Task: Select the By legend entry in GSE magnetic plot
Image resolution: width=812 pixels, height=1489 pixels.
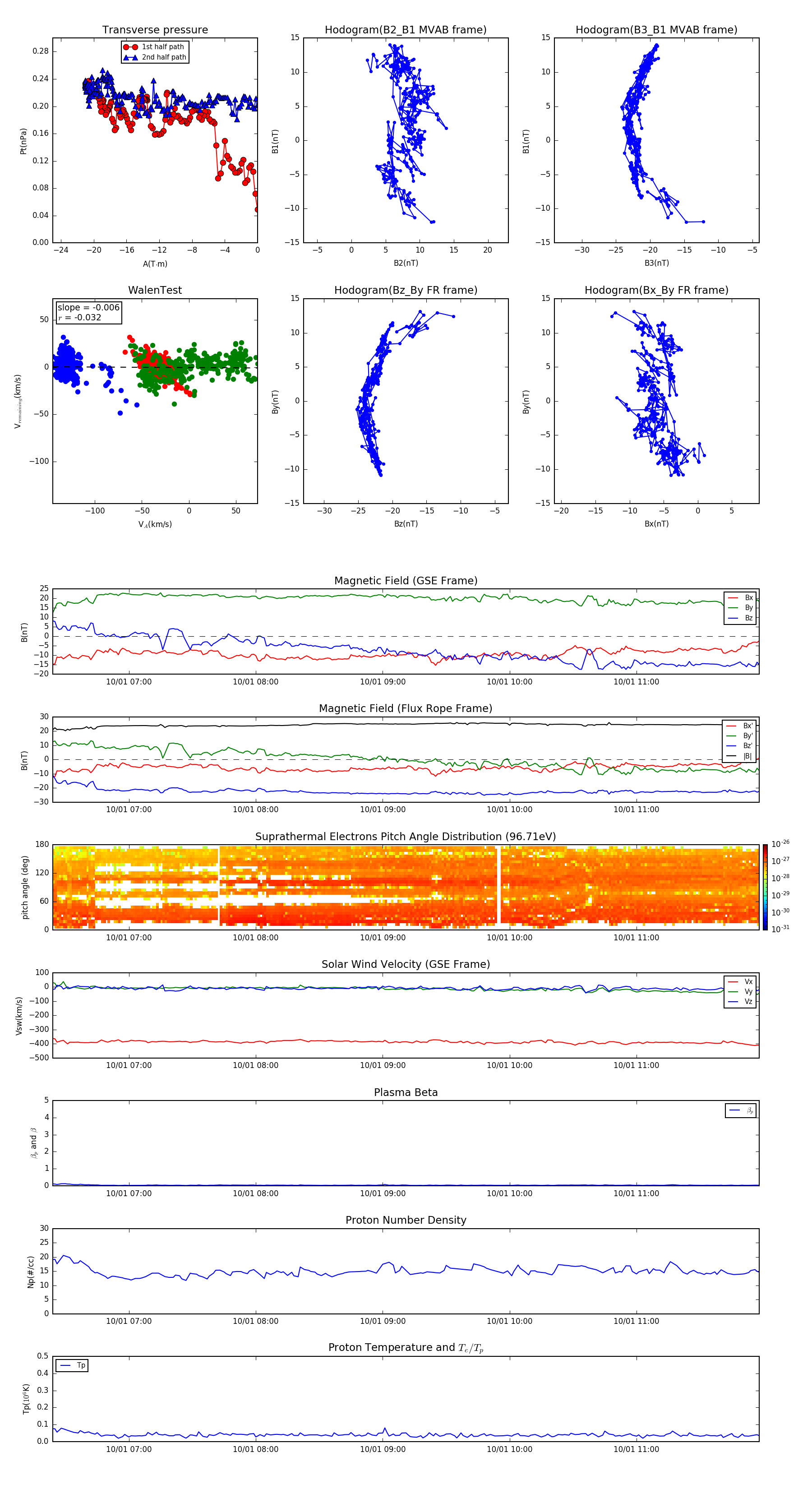Action: click(x=741, y=607)
